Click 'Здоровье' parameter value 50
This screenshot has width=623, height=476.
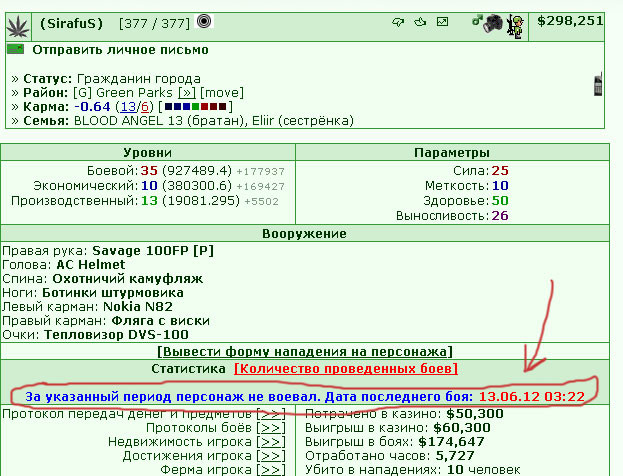[500, 201]
